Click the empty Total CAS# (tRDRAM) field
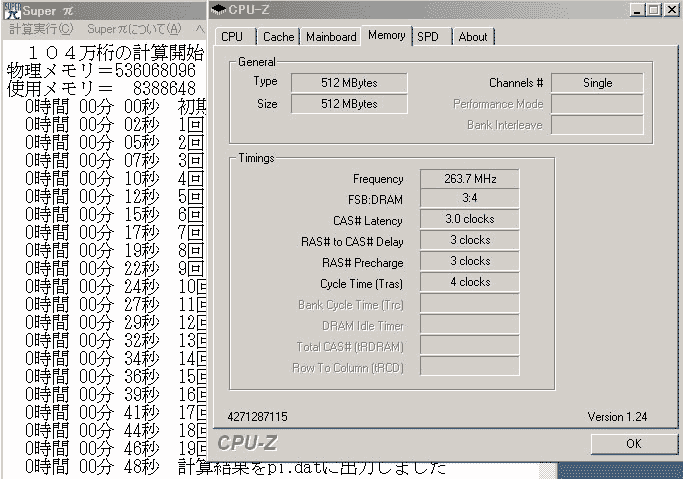 pyautogui.click(x=470, y=345)
